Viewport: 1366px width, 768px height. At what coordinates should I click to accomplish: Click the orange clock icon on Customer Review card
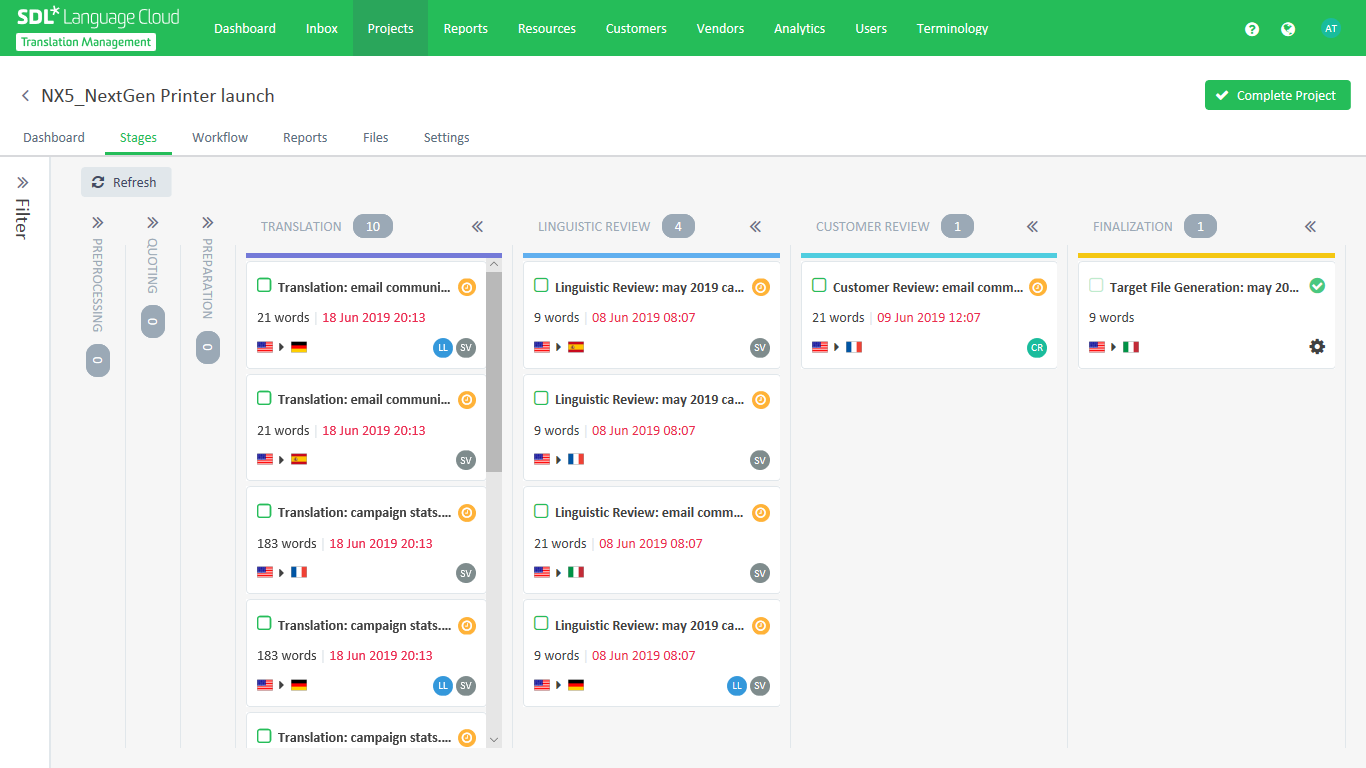point(1038,287)
